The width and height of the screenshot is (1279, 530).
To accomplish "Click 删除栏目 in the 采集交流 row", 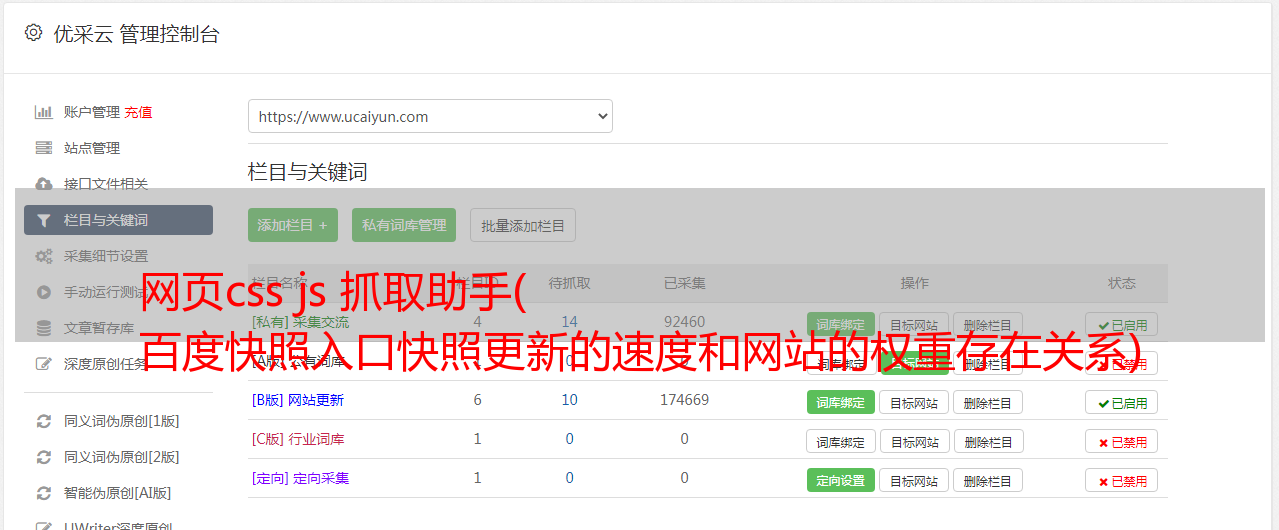I will (x=988, y=324).
